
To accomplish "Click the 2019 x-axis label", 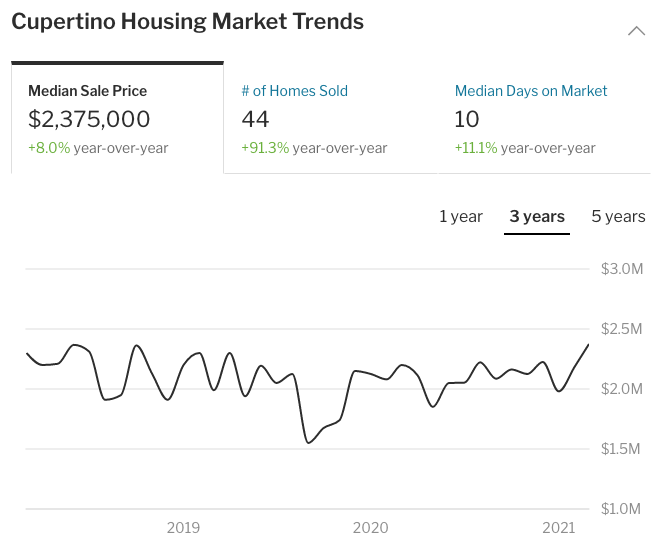I will click(x=183, y=527).
